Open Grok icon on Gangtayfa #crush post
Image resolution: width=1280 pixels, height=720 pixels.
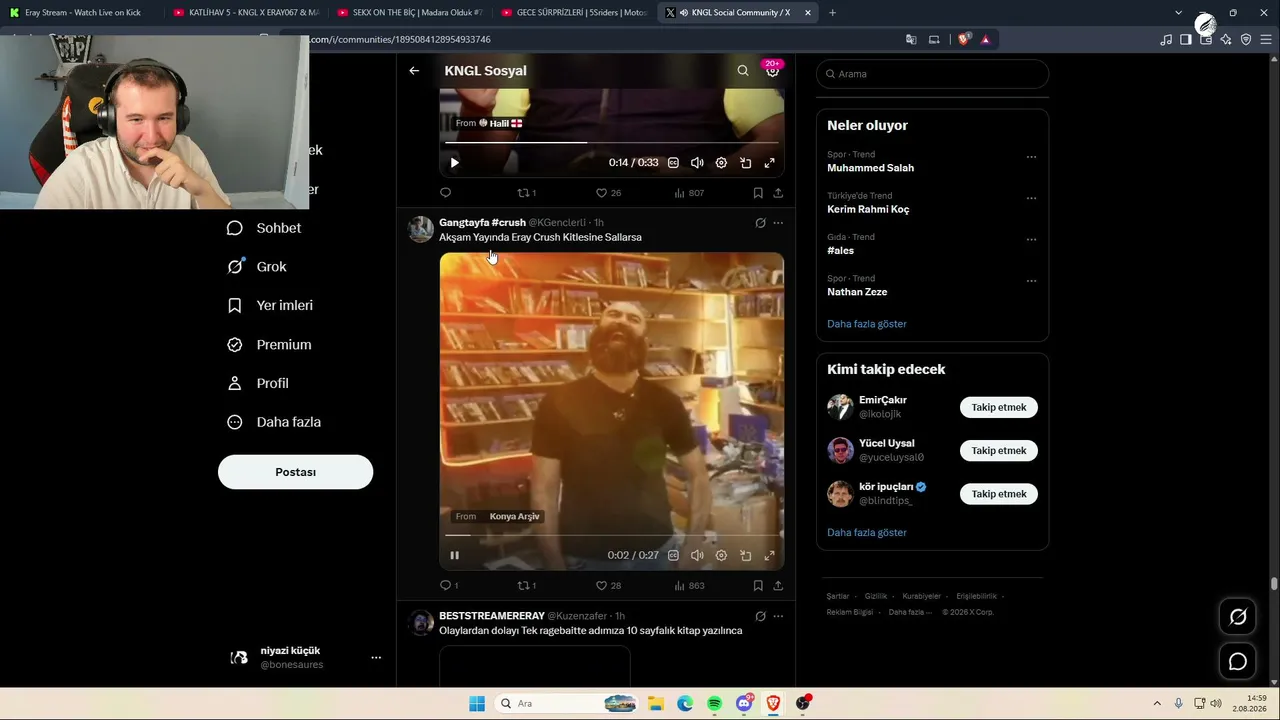tap(760, 223)
